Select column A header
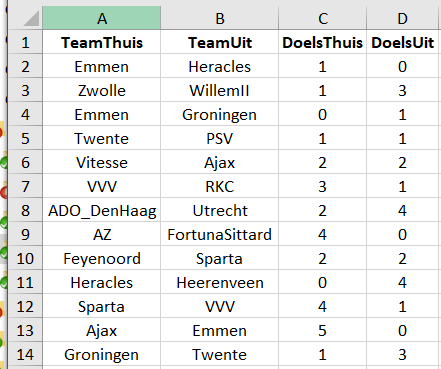441x369 pixels. pyautogui.click(x=102, y=18)
